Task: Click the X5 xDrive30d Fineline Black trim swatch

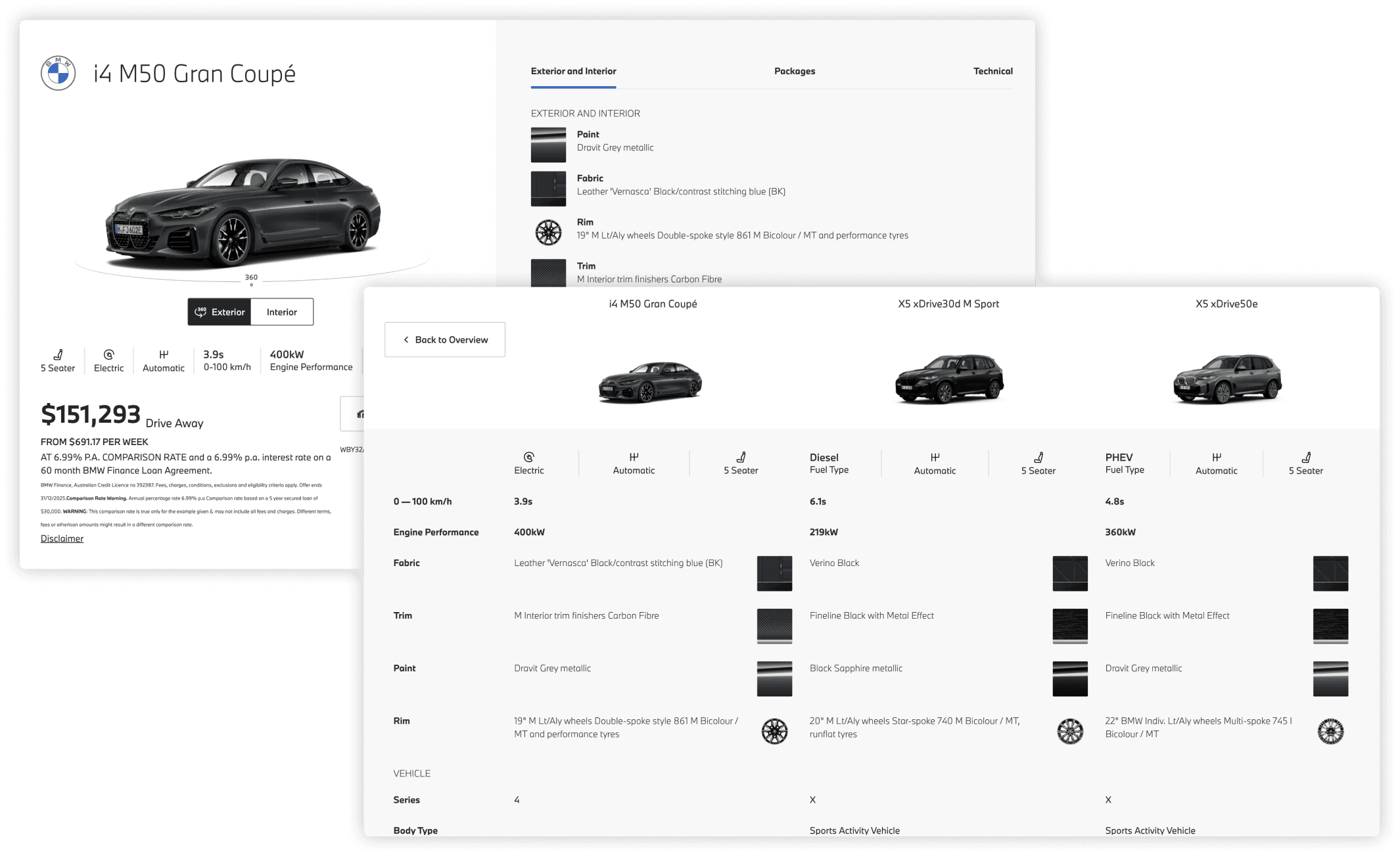Action: tap(1070, 626)
